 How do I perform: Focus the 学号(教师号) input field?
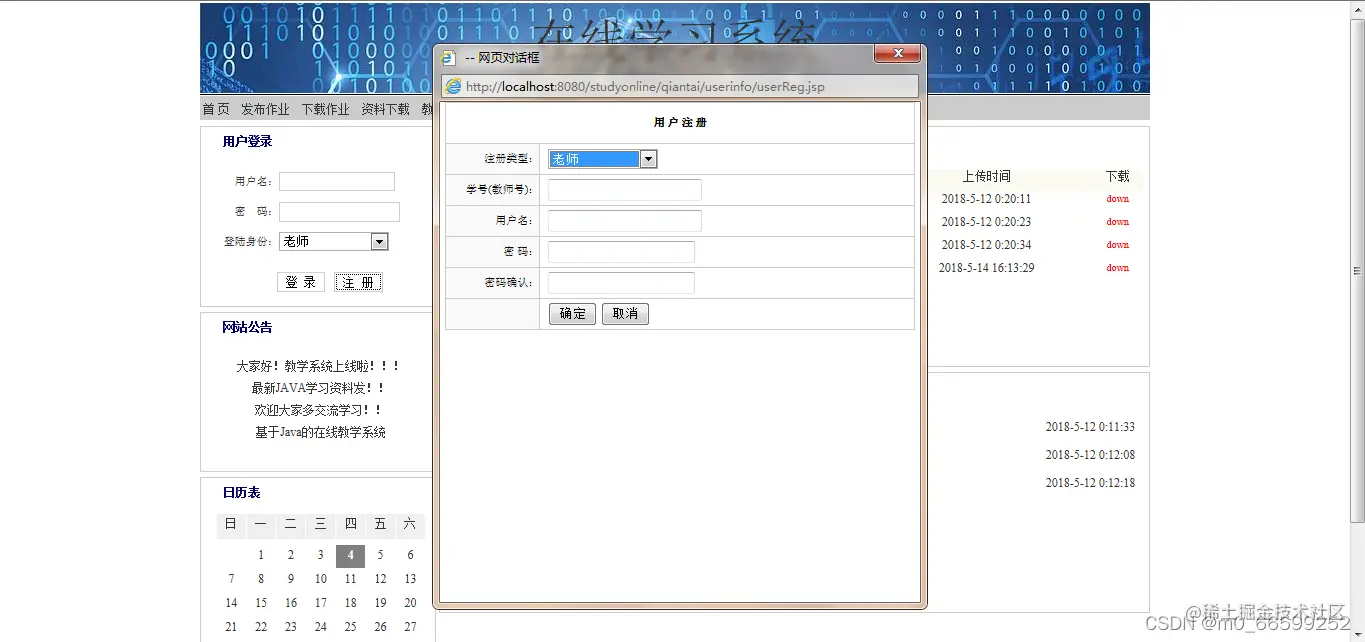pyautogui.click(x=625, y=190)
